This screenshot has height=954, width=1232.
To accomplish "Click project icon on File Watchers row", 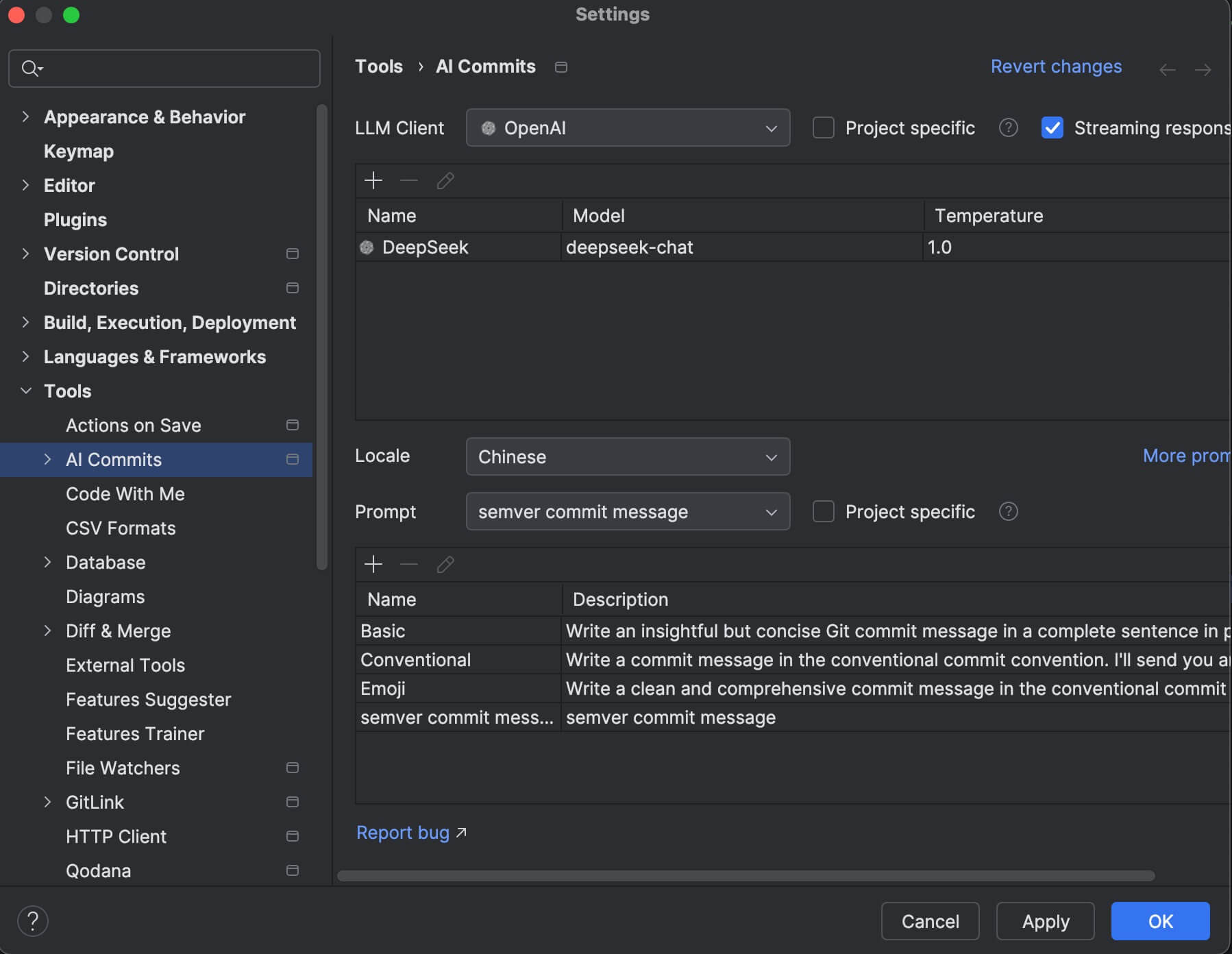I will (293, 768).
